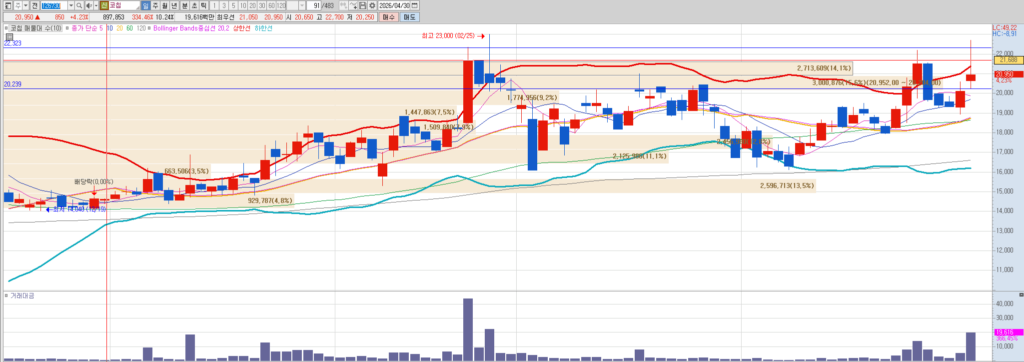Click the stock code input field

54,5
